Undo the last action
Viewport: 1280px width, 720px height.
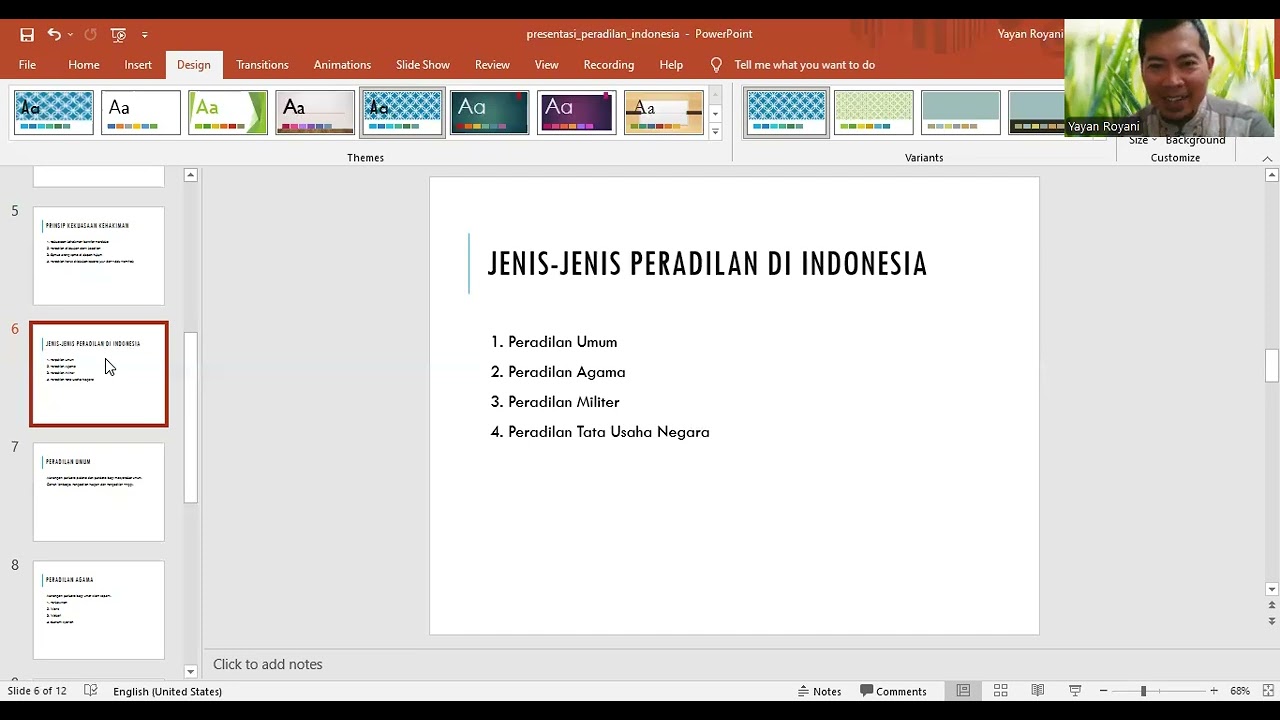coord(54,34)
